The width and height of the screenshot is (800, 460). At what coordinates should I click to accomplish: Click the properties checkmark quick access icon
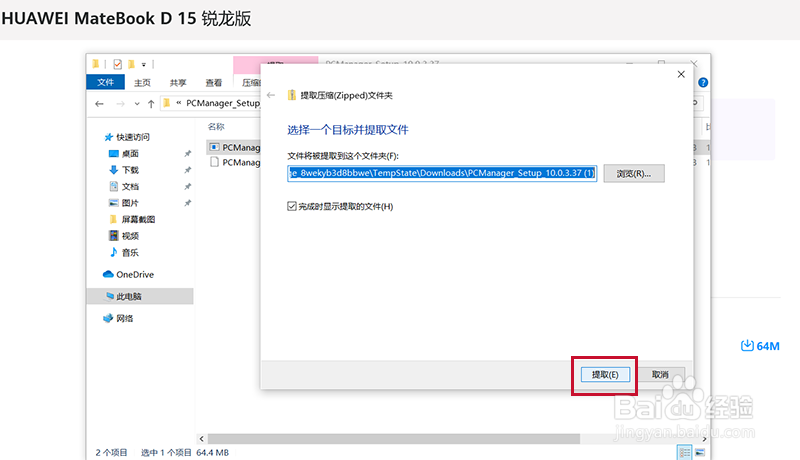117,64
